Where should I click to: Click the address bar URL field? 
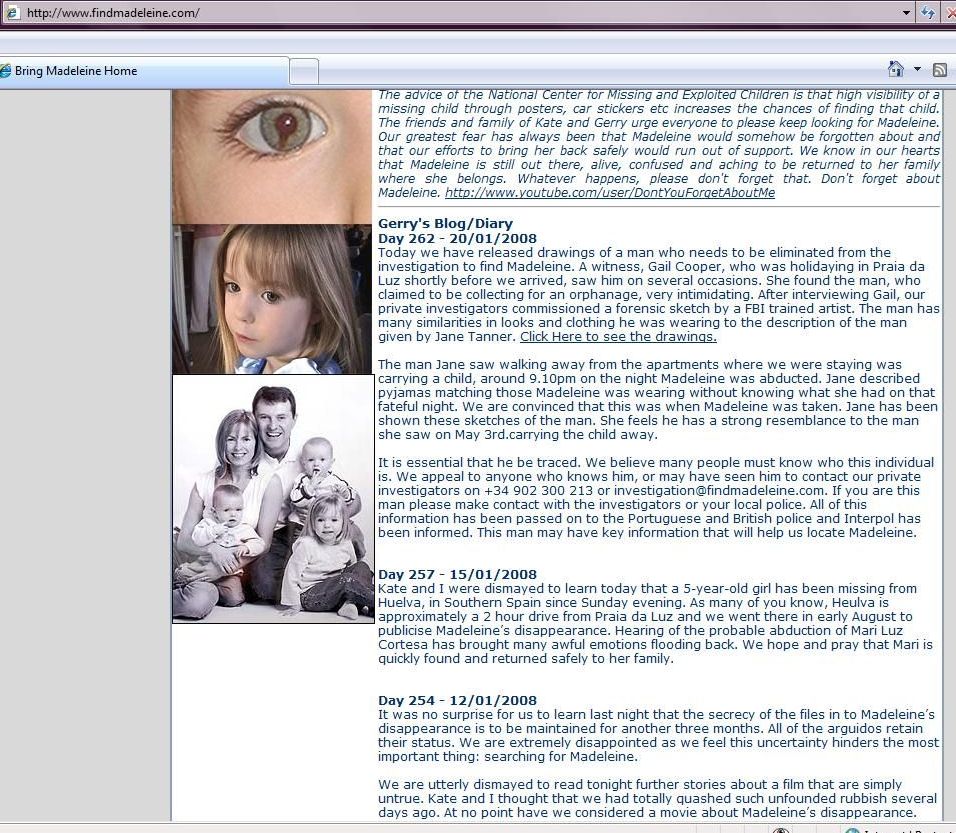(x=450, y=13)
